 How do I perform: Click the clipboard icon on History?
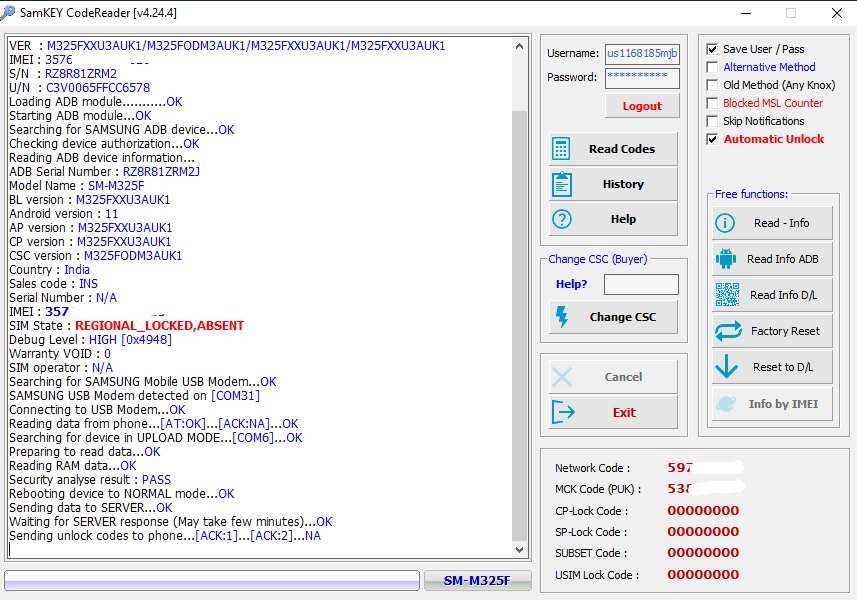[562, 184]
